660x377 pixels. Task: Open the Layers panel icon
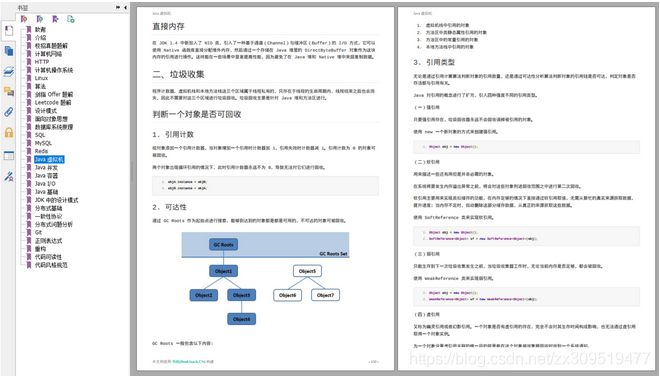pyautogui.click(x=8, y=71)
